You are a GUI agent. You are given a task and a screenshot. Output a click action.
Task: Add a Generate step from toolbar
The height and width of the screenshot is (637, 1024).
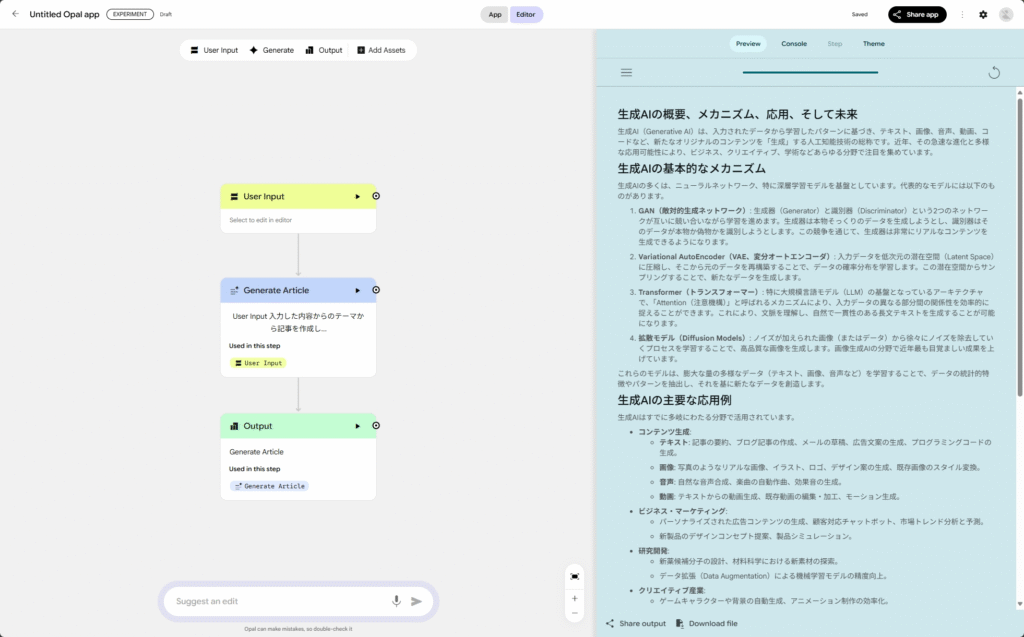[x=271, y=50]
